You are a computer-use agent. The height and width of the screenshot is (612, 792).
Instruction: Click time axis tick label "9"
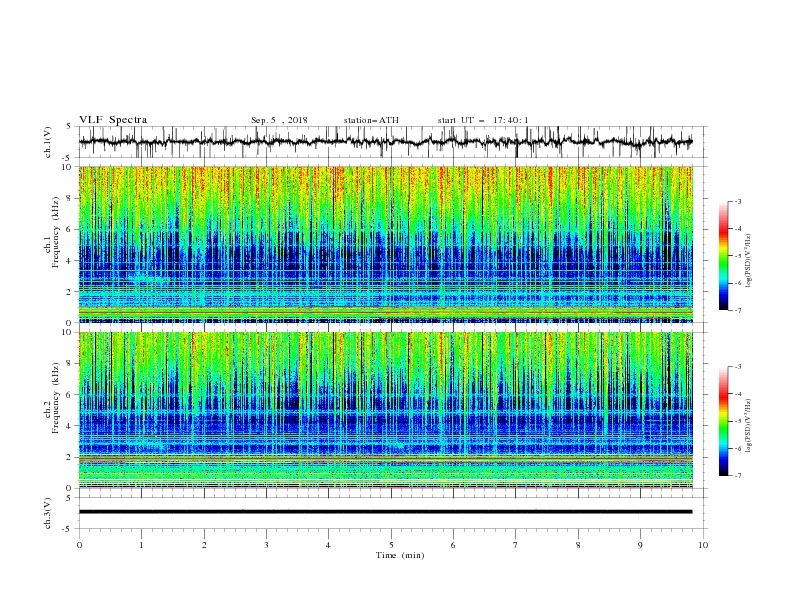(x=640, y=545)
